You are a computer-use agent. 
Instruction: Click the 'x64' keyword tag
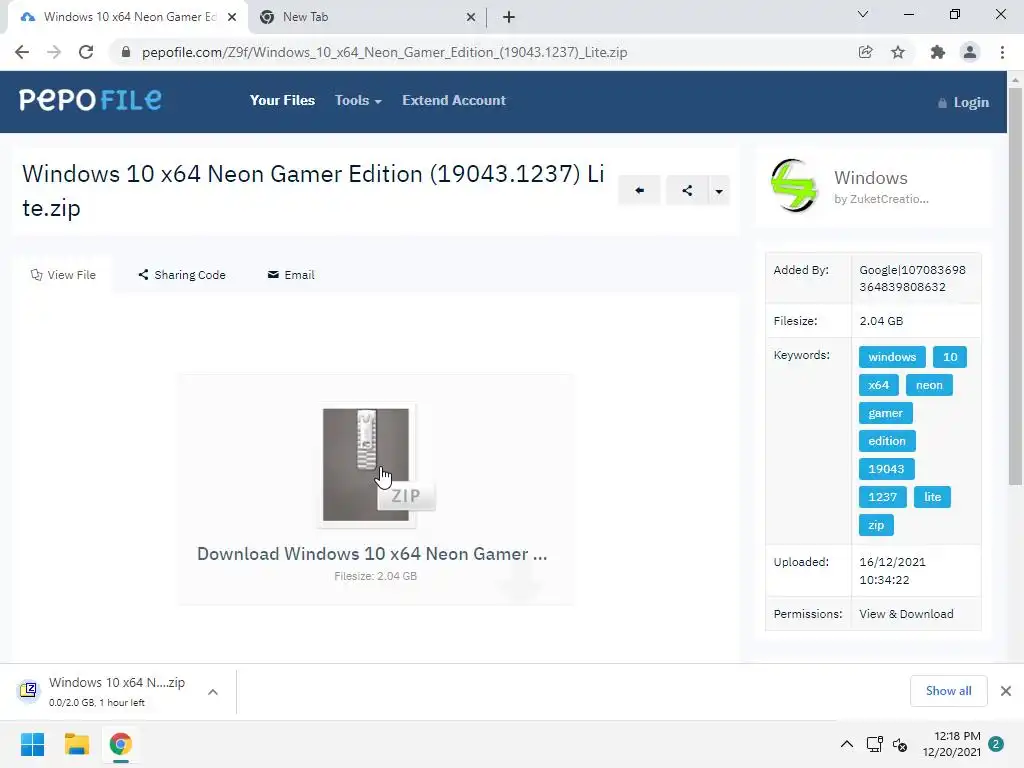(878, 385)
